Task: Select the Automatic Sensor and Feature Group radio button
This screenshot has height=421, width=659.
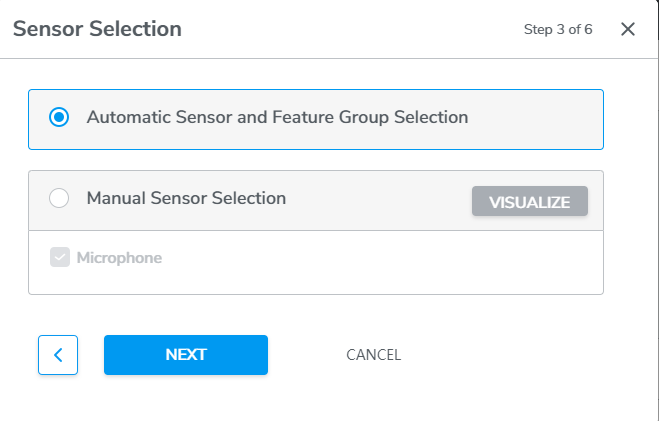Action: click(59, 117)
